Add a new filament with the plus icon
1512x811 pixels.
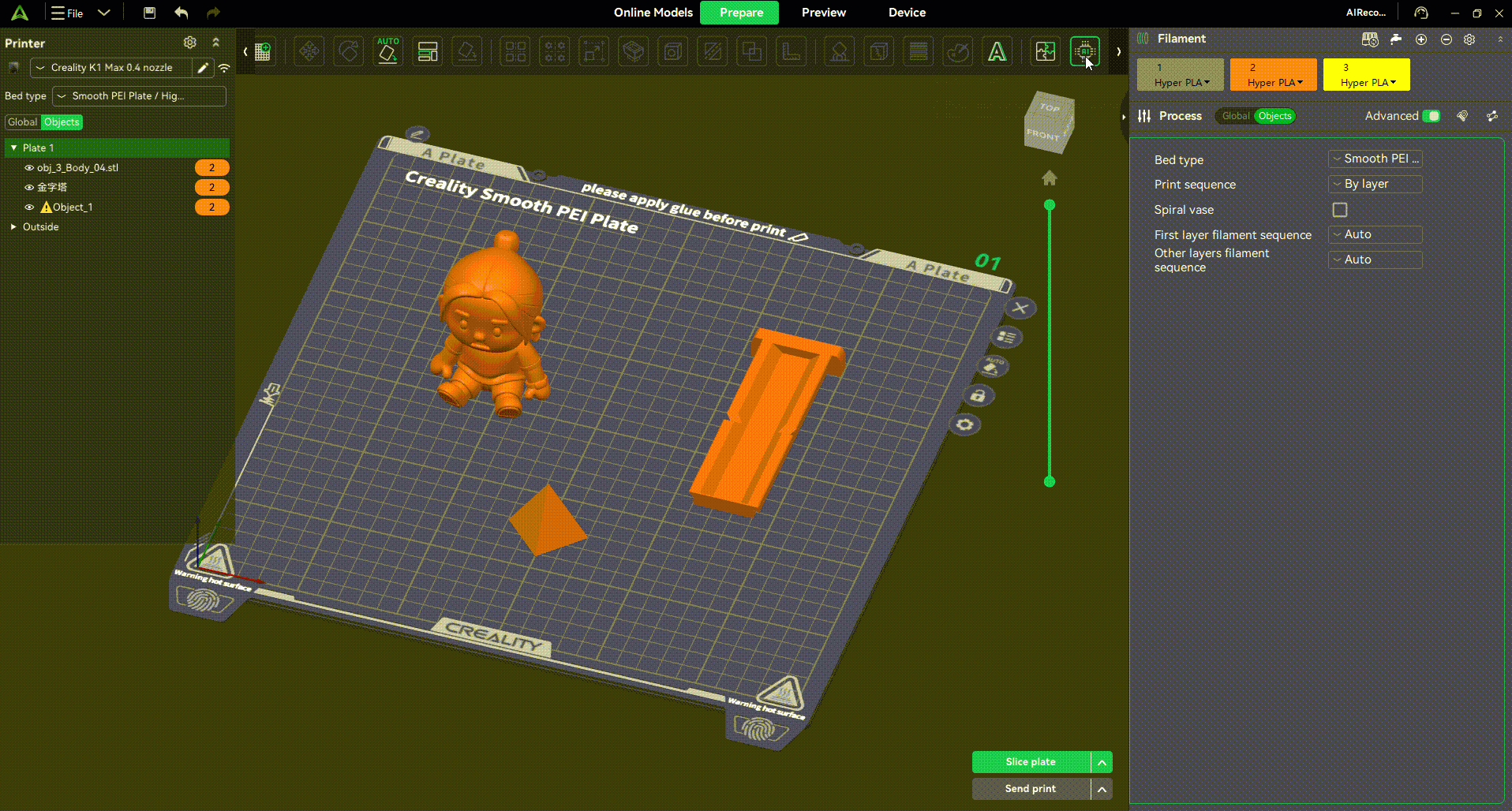(1421, 39)
